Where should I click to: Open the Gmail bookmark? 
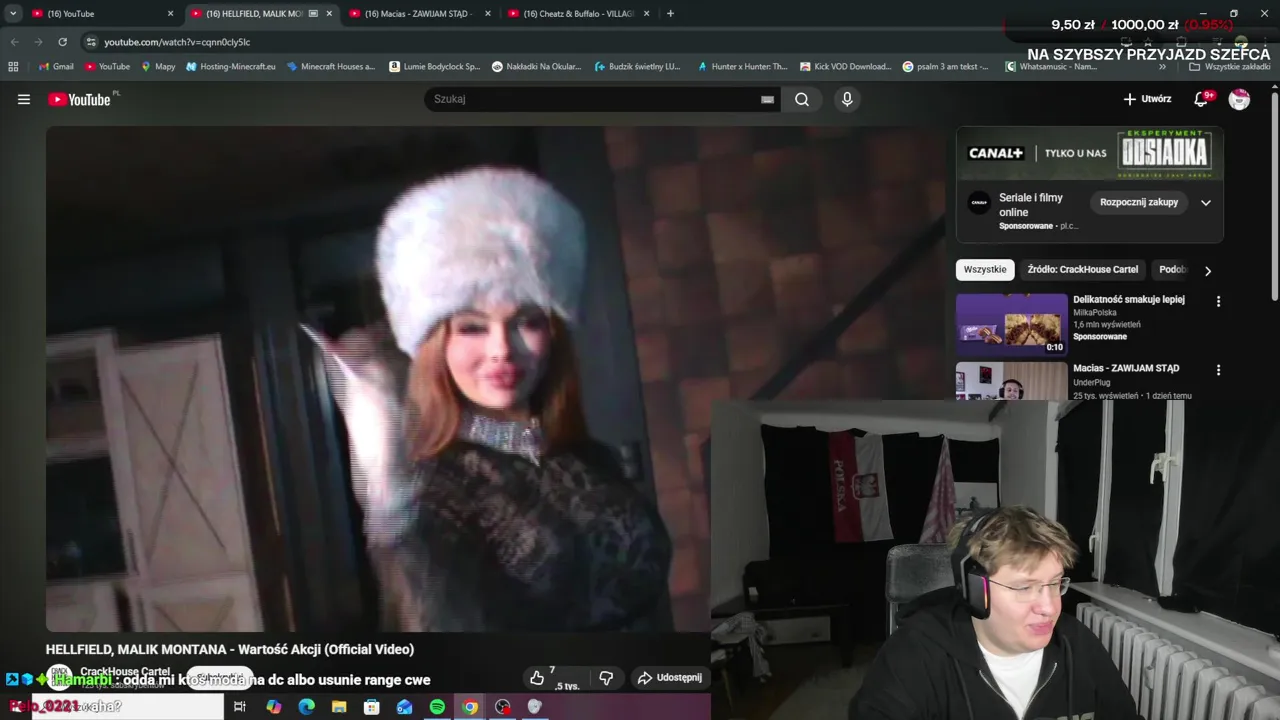[x=55, y=66]
